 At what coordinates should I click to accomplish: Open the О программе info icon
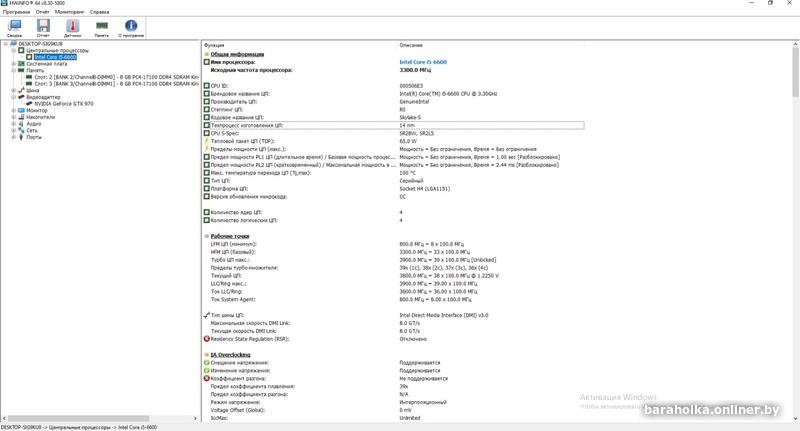click(x=131, y=26)
